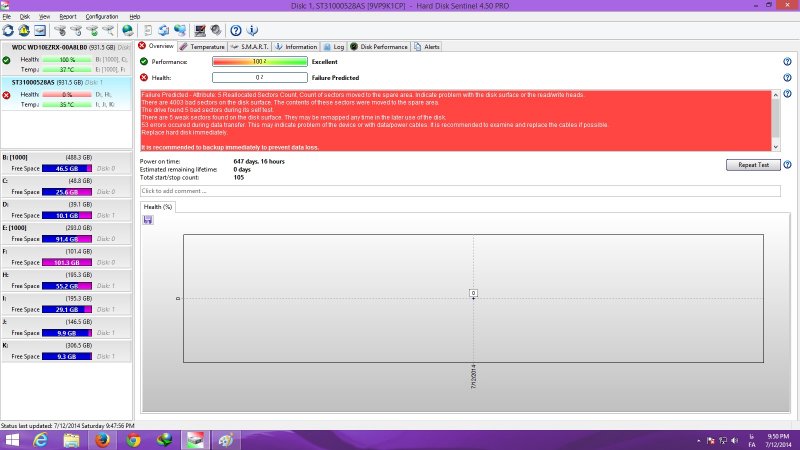800x450 pixels.
Task: Open the Disk menu
Action: (24, 17)
